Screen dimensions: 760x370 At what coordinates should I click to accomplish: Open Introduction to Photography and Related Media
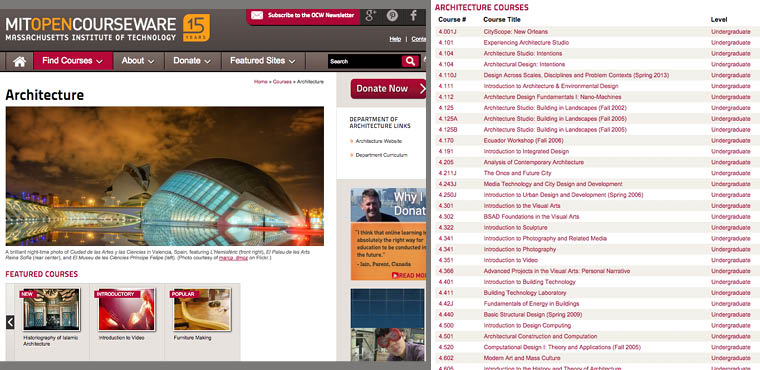point(545,239)
